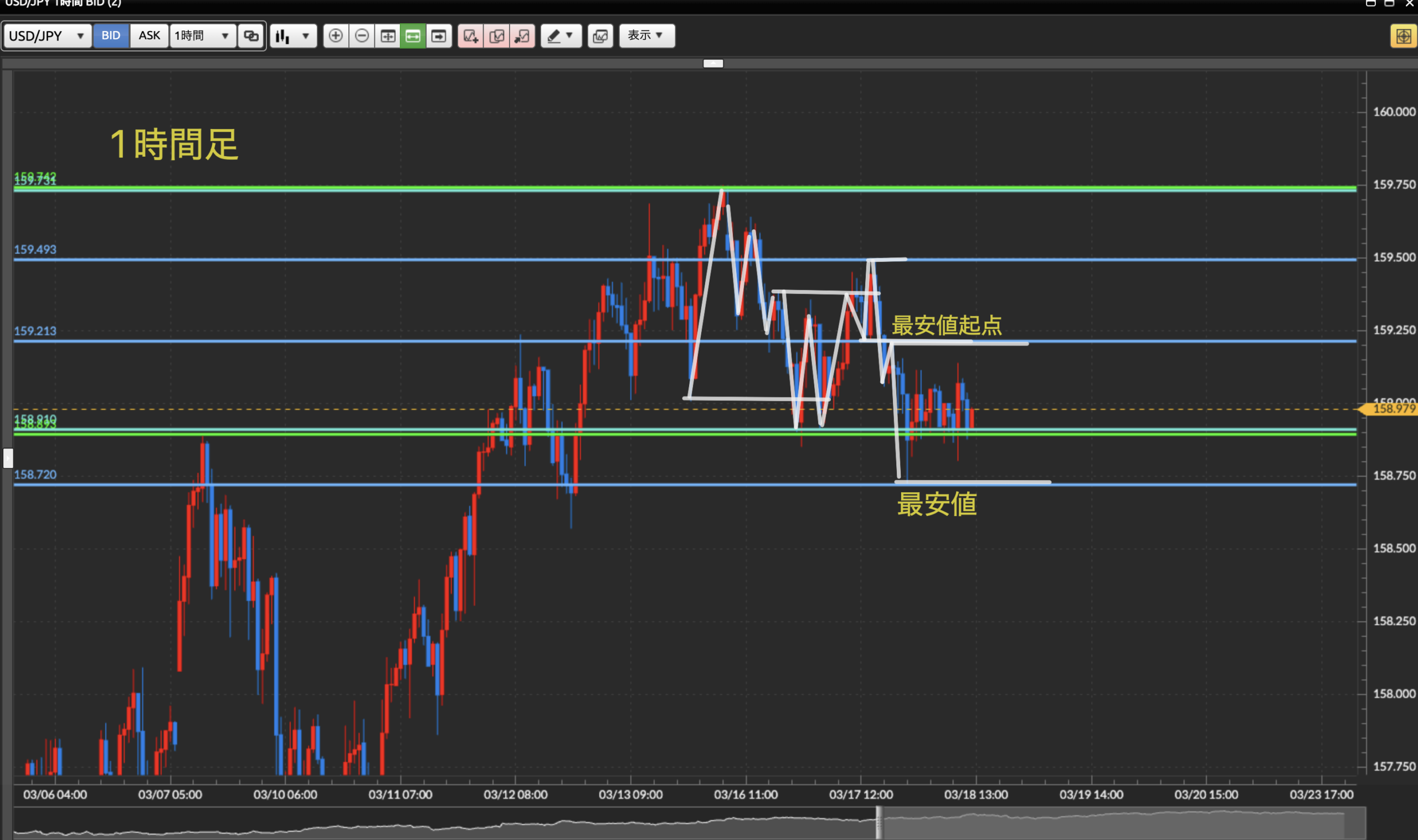The height and width of the screenshot is (840, 1418).
Task: Open the multi-chart window icon
Action: point(600,35)
